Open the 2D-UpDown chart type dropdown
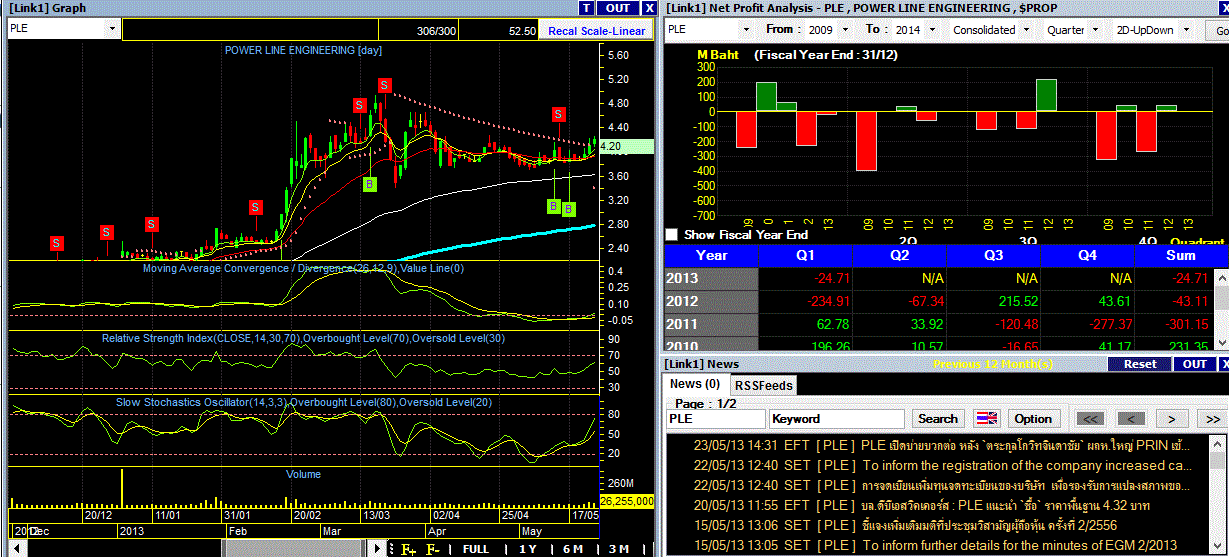 [x=1186, y=29]
